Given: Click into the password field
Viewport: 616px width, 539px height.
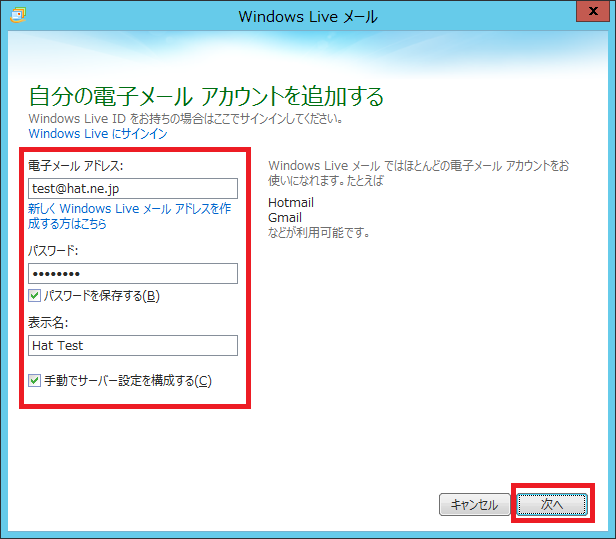Looking at the screenshot, I should [x=133, y=273].
